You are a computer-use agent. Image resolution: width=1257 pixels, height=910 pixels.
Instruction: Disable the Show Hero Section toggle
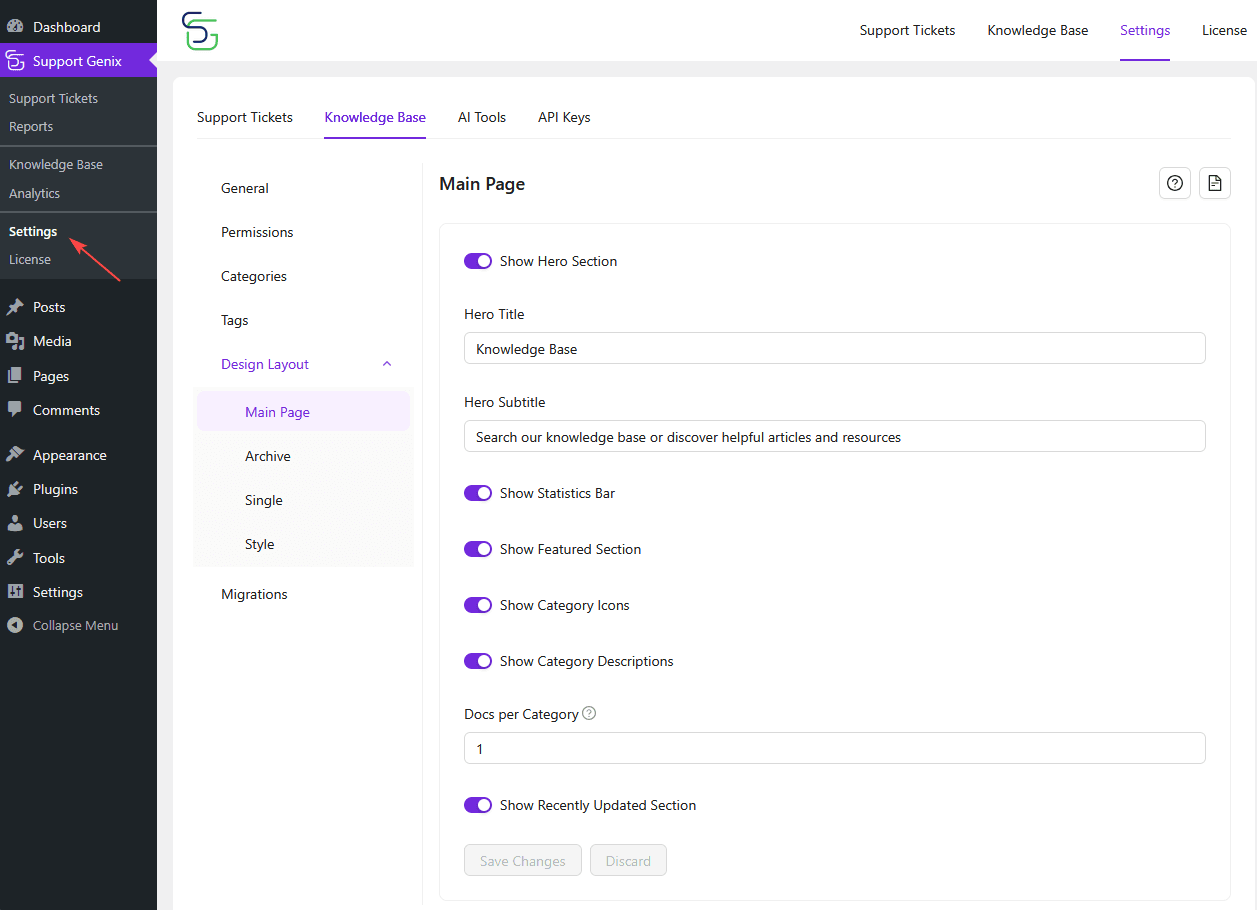(x=478, y=260)
